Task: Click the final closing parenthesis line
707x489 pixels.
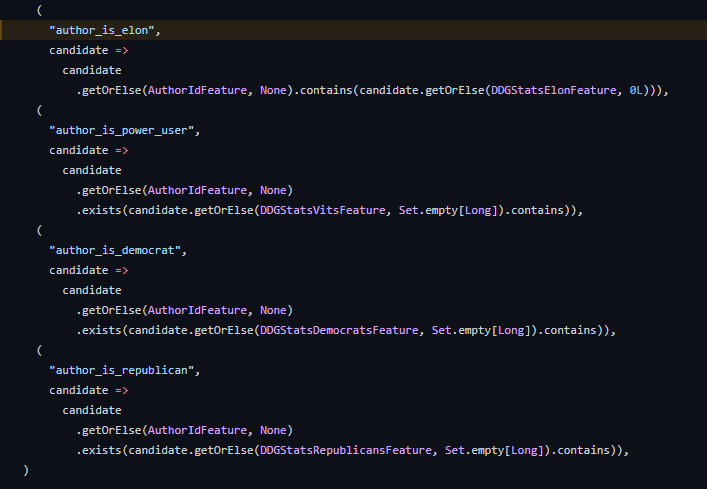Action: 26,470
